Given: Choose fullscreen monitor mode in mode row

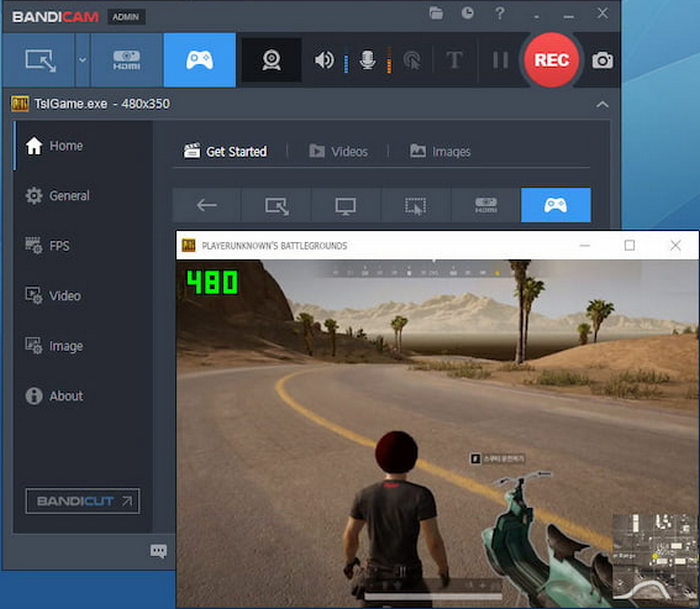Looking at the screenshot, I should pyautogui.click(x=346, y=205).
